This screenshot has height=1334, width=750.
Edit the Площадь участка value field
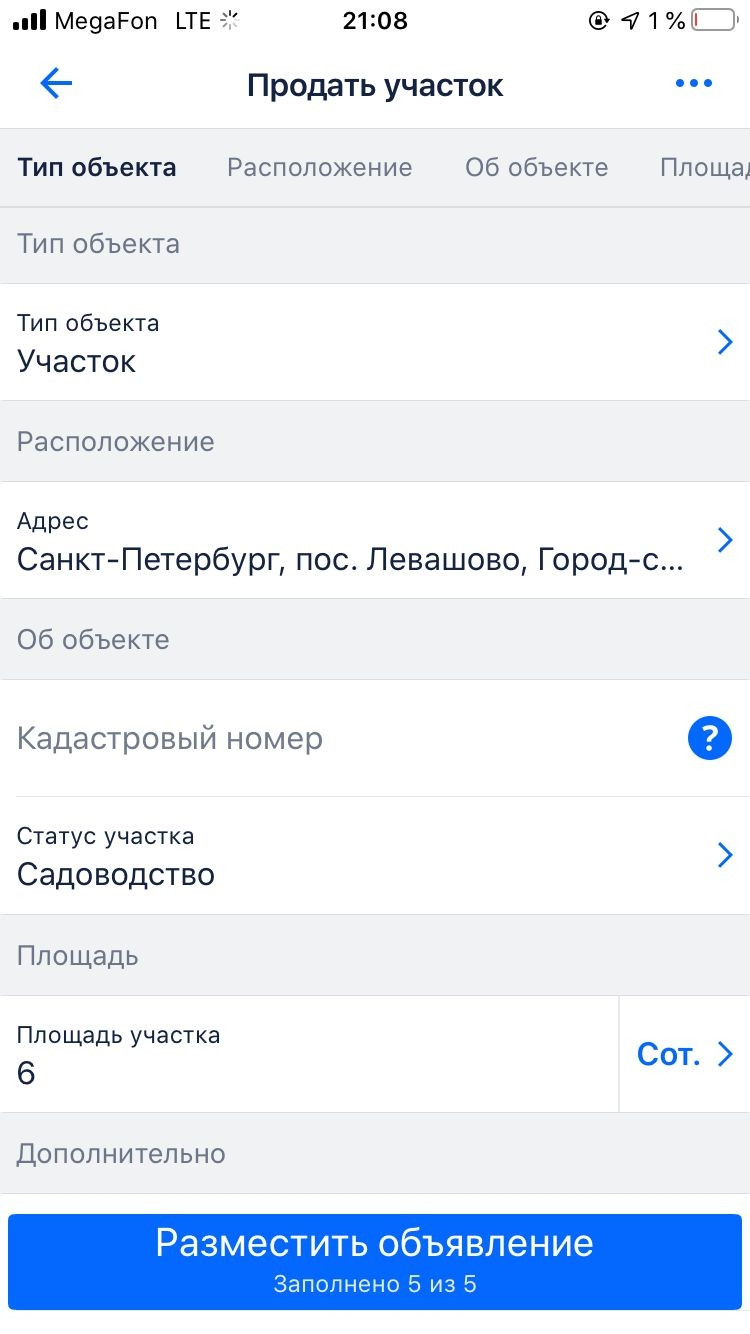tap(300, 1072)
